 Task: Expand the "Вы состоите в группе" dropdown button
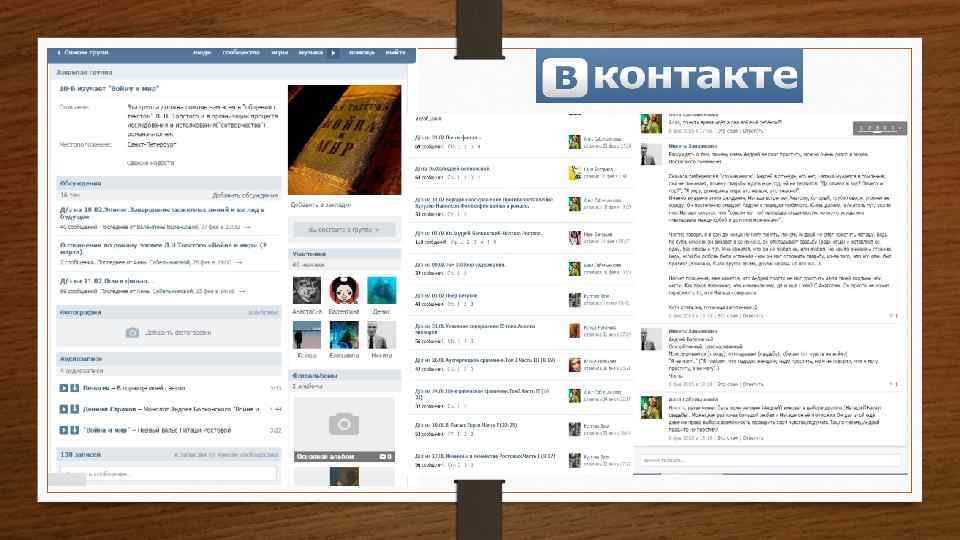coord(343,230)
